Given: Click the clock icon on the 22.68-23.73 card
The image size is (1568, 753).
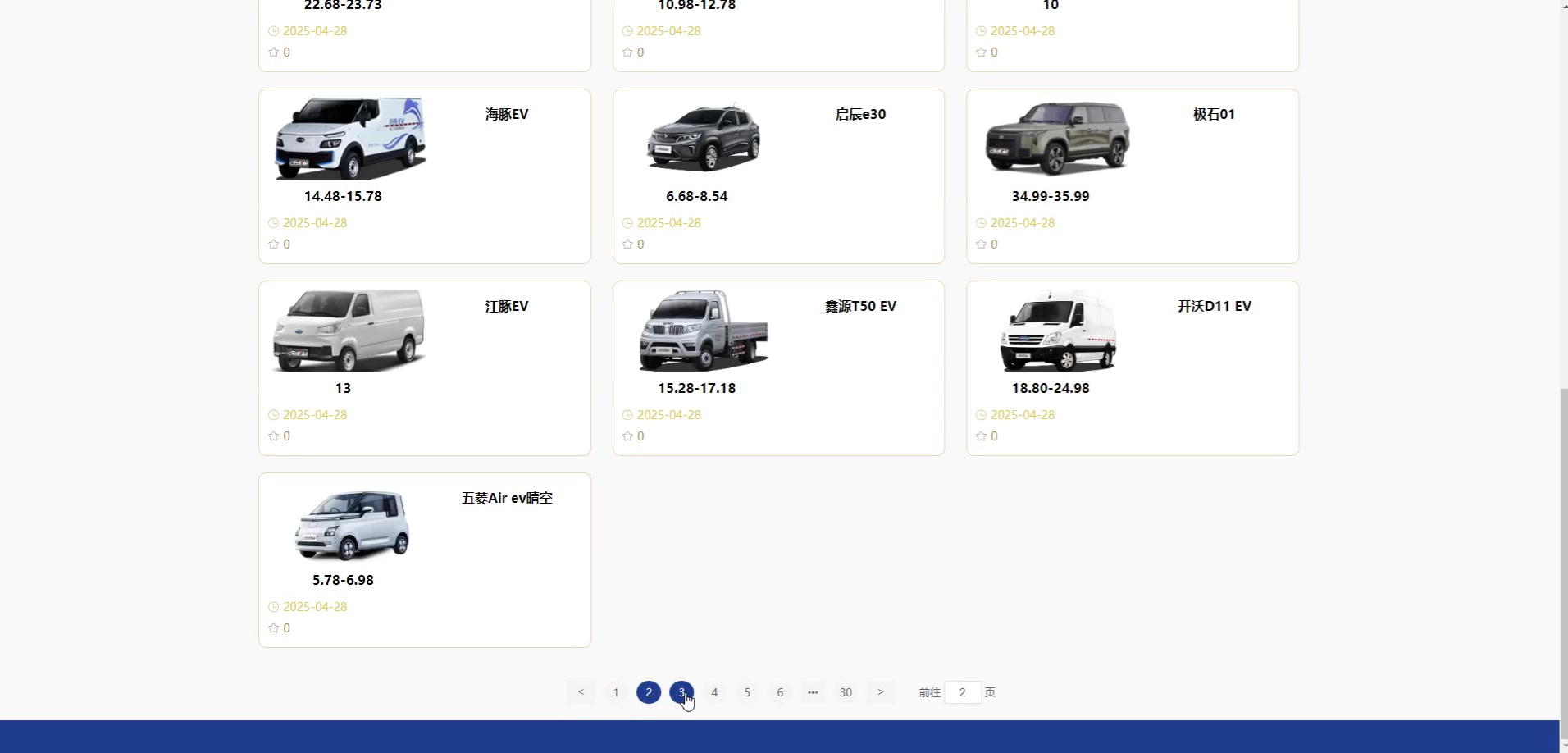Looking at the screenshot, I should click(274, 31).
